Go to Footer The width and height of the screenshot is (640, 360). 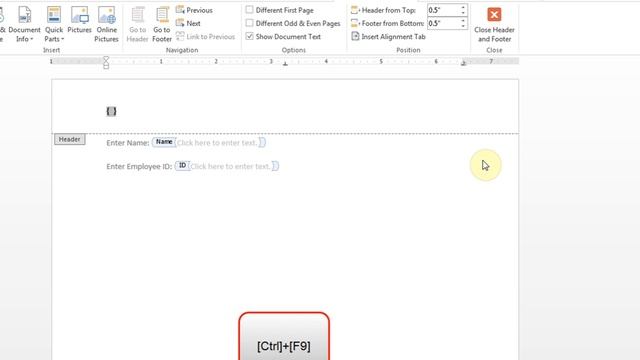click(162, 24)
